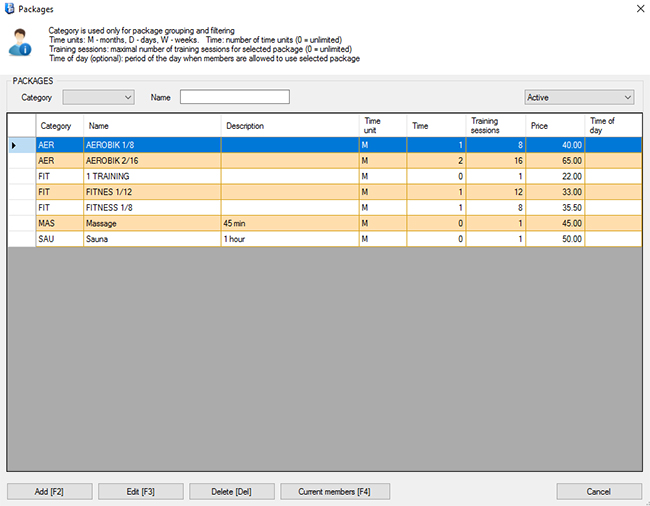Open the Category filter dropdown
The image size is (650, 506).
point(98,97)
